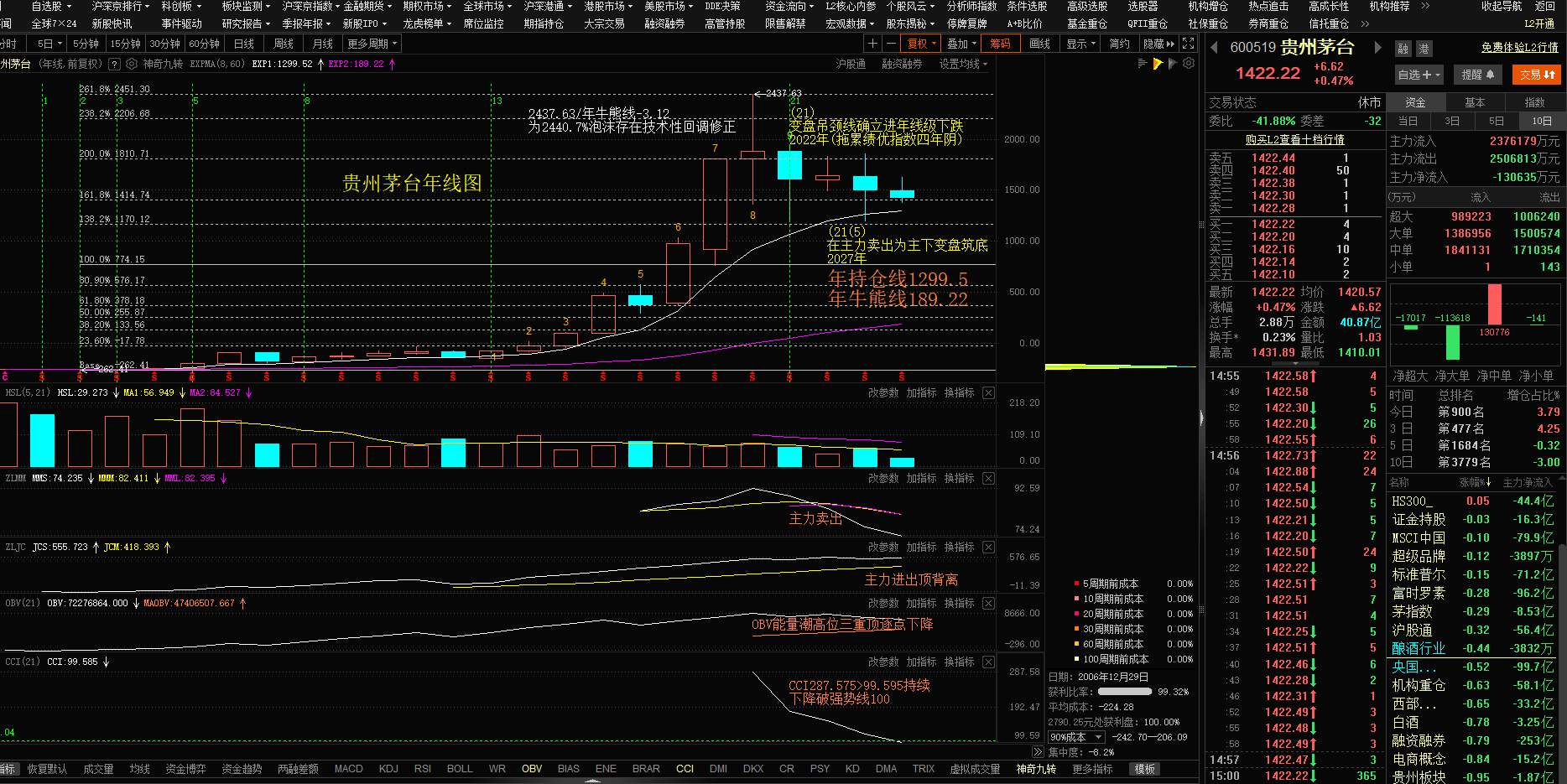Open 酿酒行业 sector row
Screen dimensions: 1567x784
[x=1474, y=648]
